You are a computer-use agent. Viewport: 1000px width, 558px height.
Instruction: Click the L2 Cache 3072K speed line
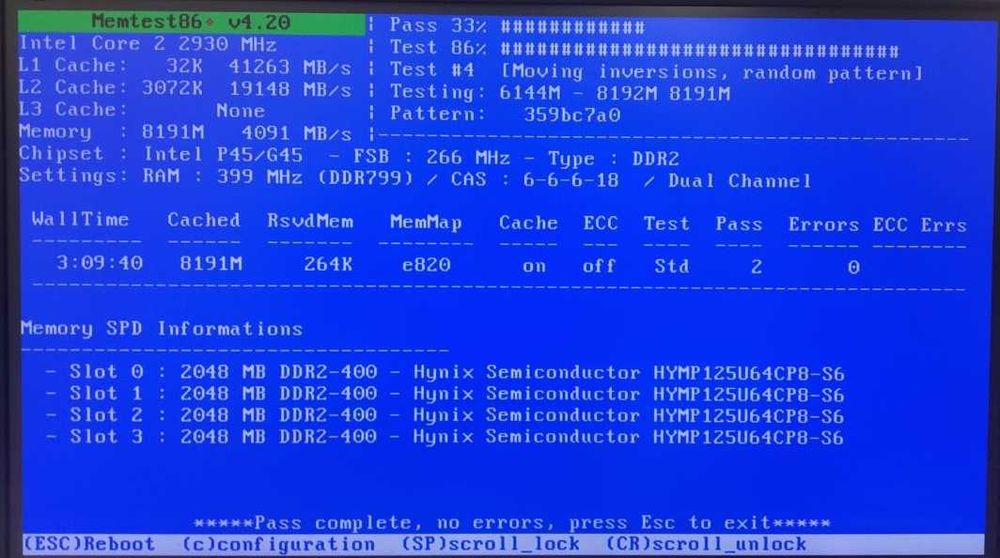pos(185,88)
